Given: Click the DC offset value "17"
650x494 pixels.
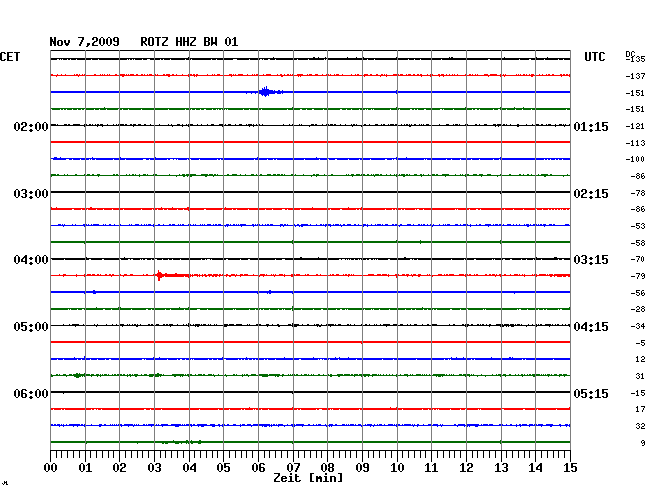Looking at the screenshot, I should point(640,409).
